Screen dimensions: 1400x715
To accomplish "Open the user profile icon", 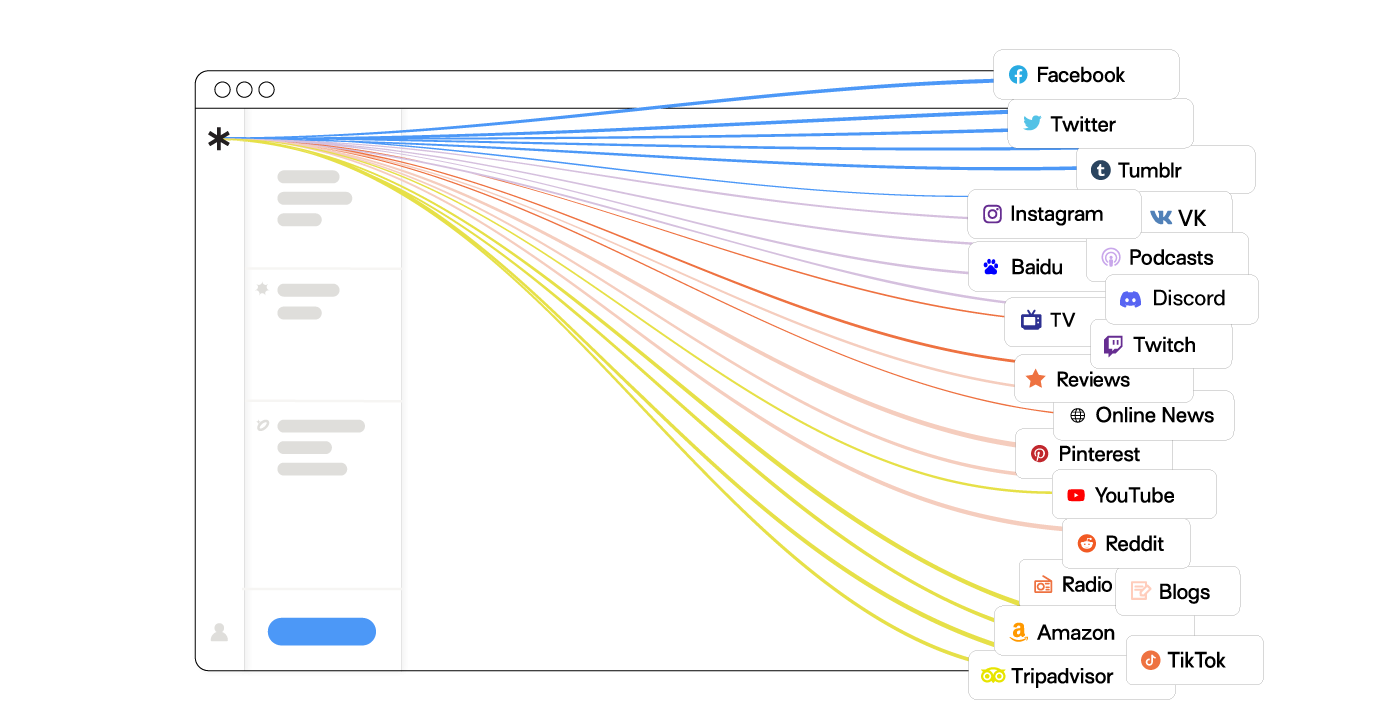I will click(219, 632).
